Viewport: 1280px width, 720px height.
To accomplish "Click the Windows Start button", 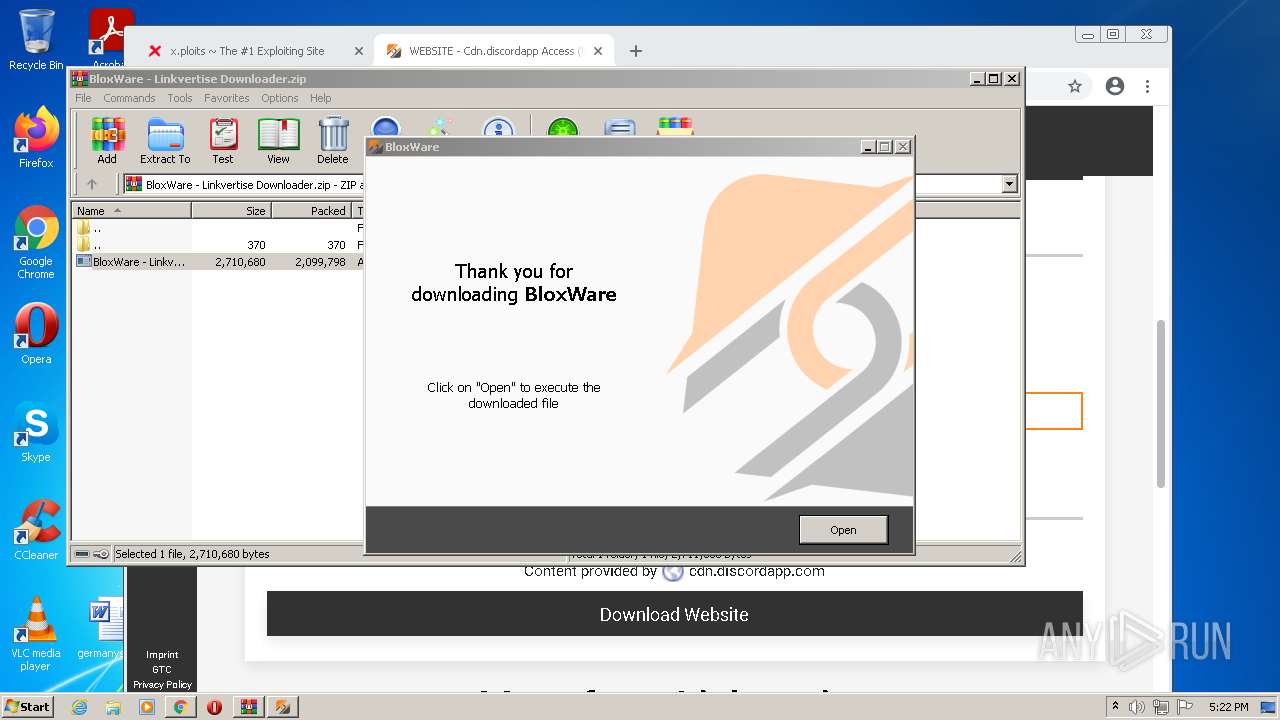I will [x=27, y=706].
